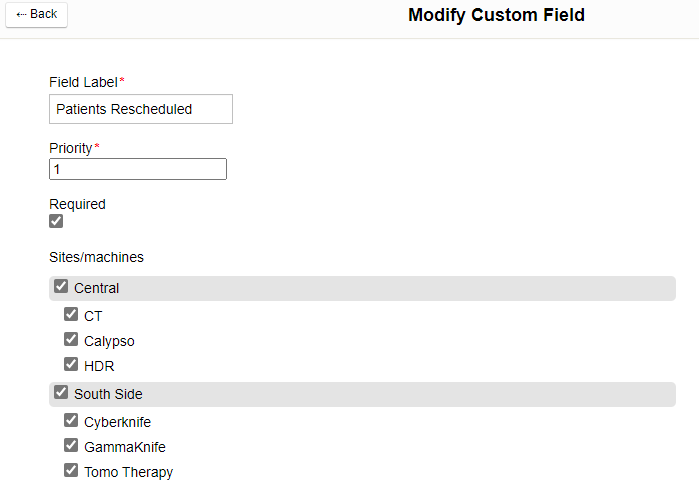Uncheck the South Side site checkbox
Image resolution: width=699 pixels, height=483 pixels.
click(x=61, y=393)
